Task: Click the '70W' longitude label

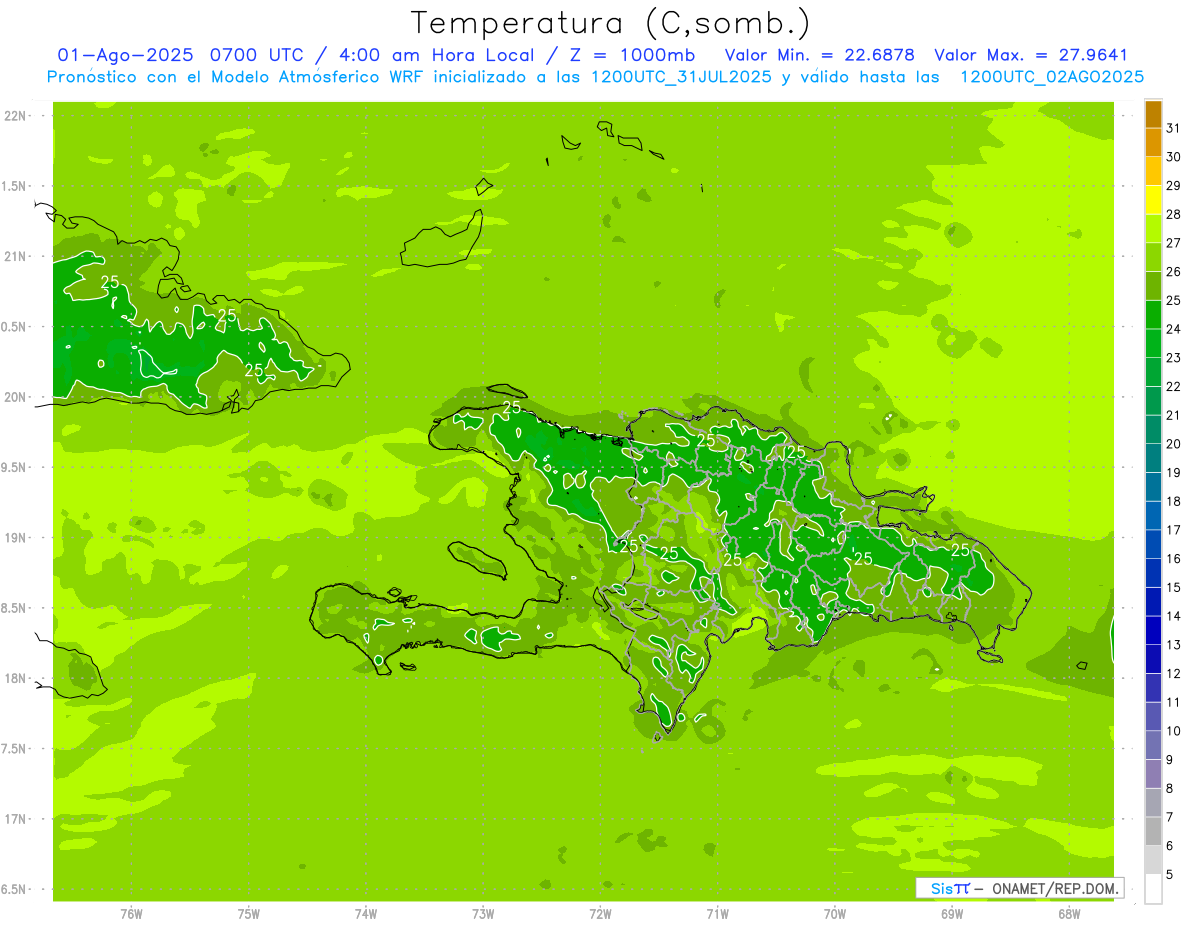Action: pos(835,914)
